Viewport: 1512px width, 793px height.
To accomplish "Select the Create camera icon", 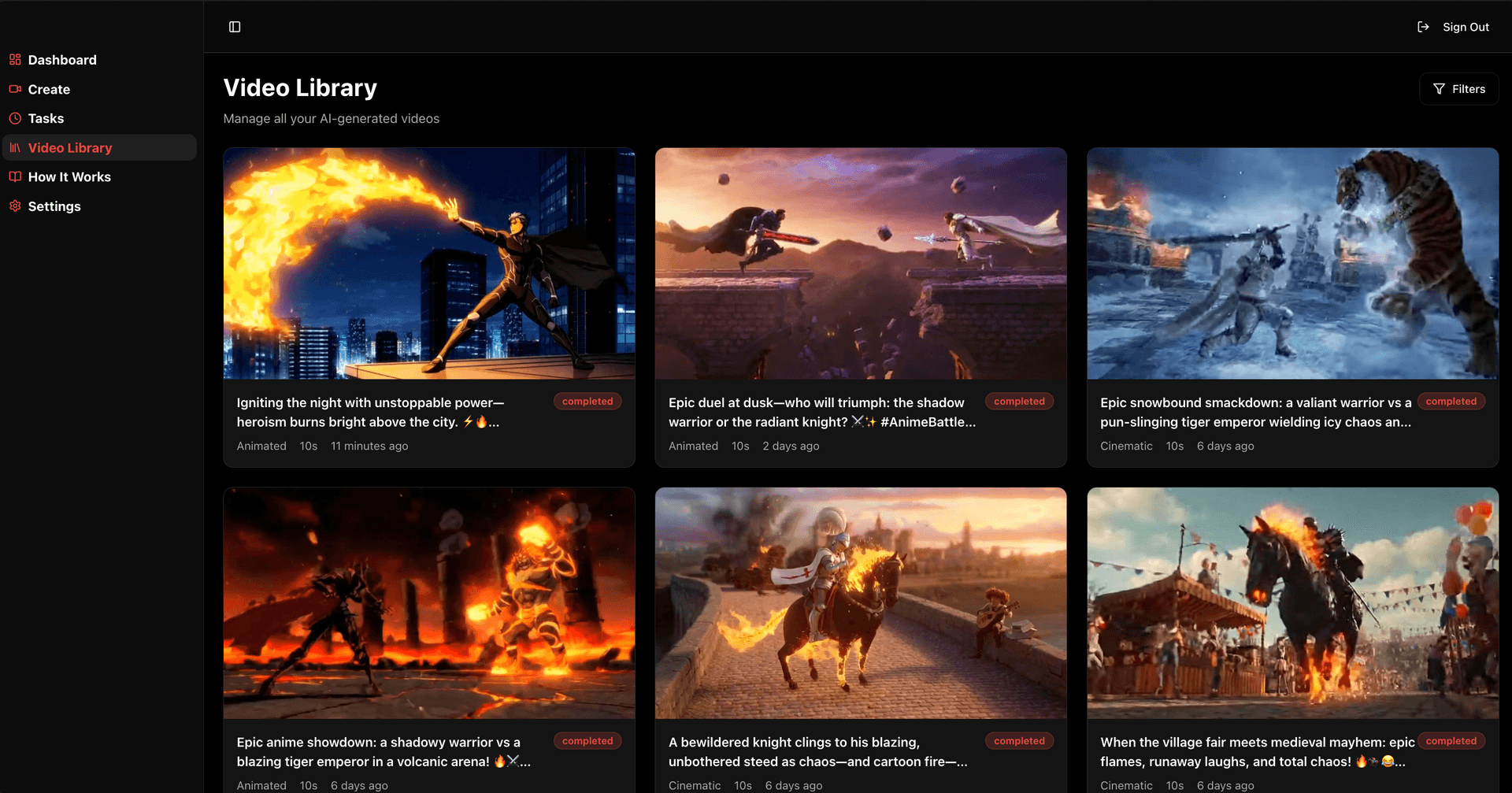I will 15,89.
